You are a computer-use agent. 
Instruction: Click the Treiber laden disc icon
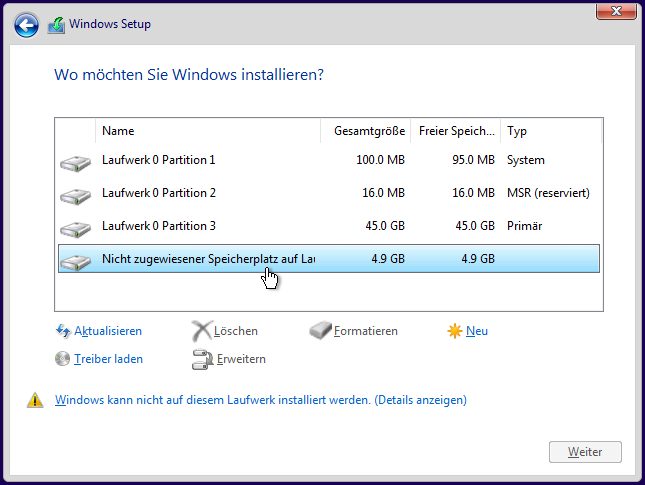tap(63, 359)
